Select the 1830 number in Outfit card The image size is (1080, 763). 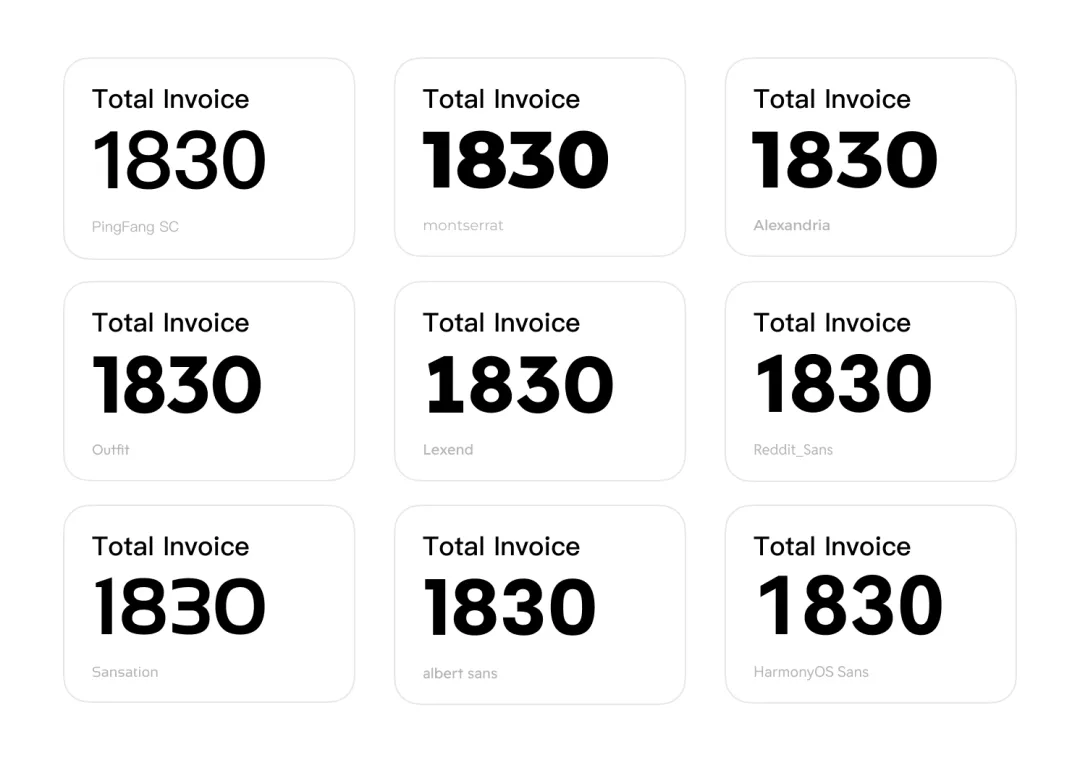(x=177, y=385)
